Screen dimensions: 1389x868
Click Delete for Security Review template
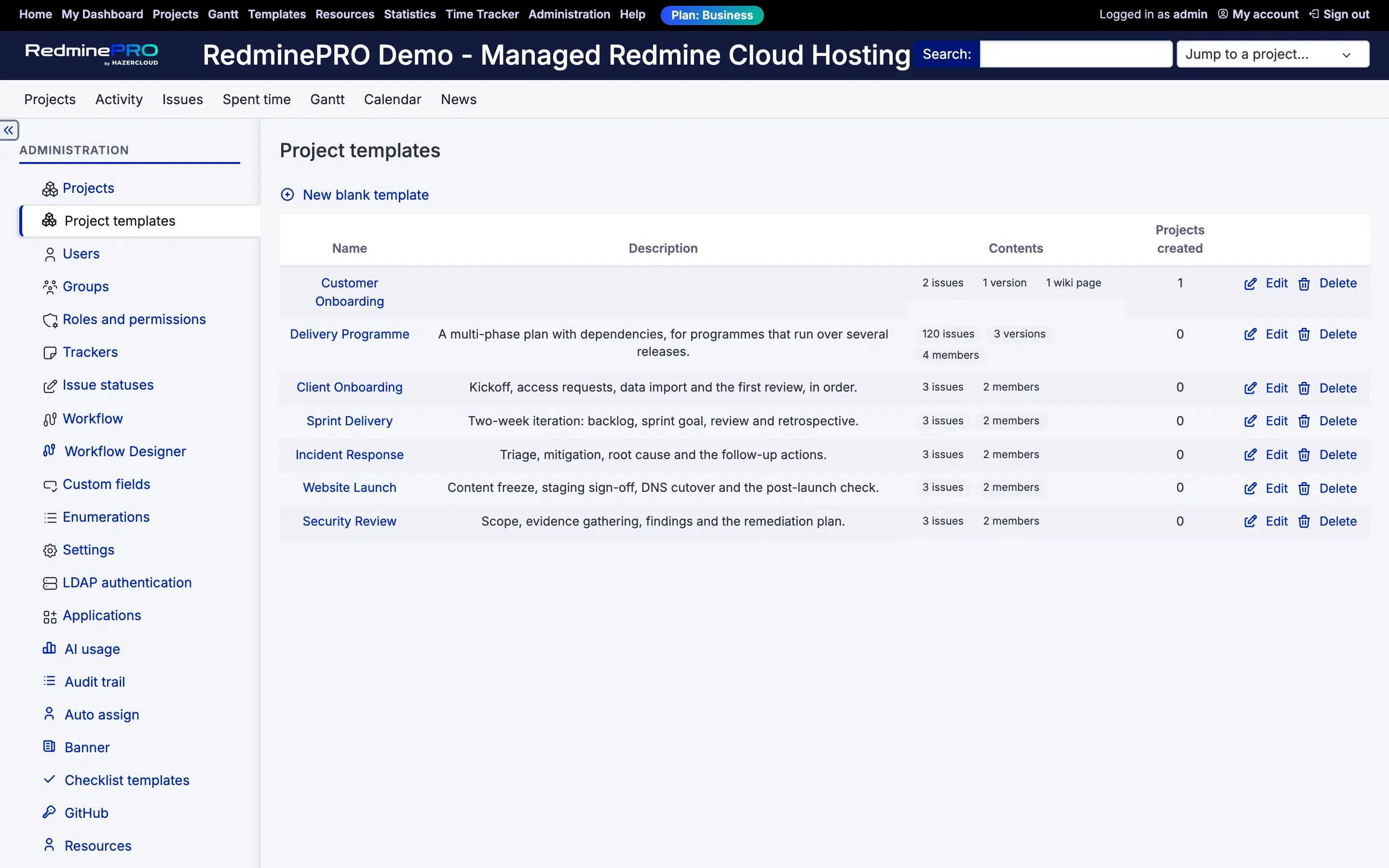(1338, 521)
